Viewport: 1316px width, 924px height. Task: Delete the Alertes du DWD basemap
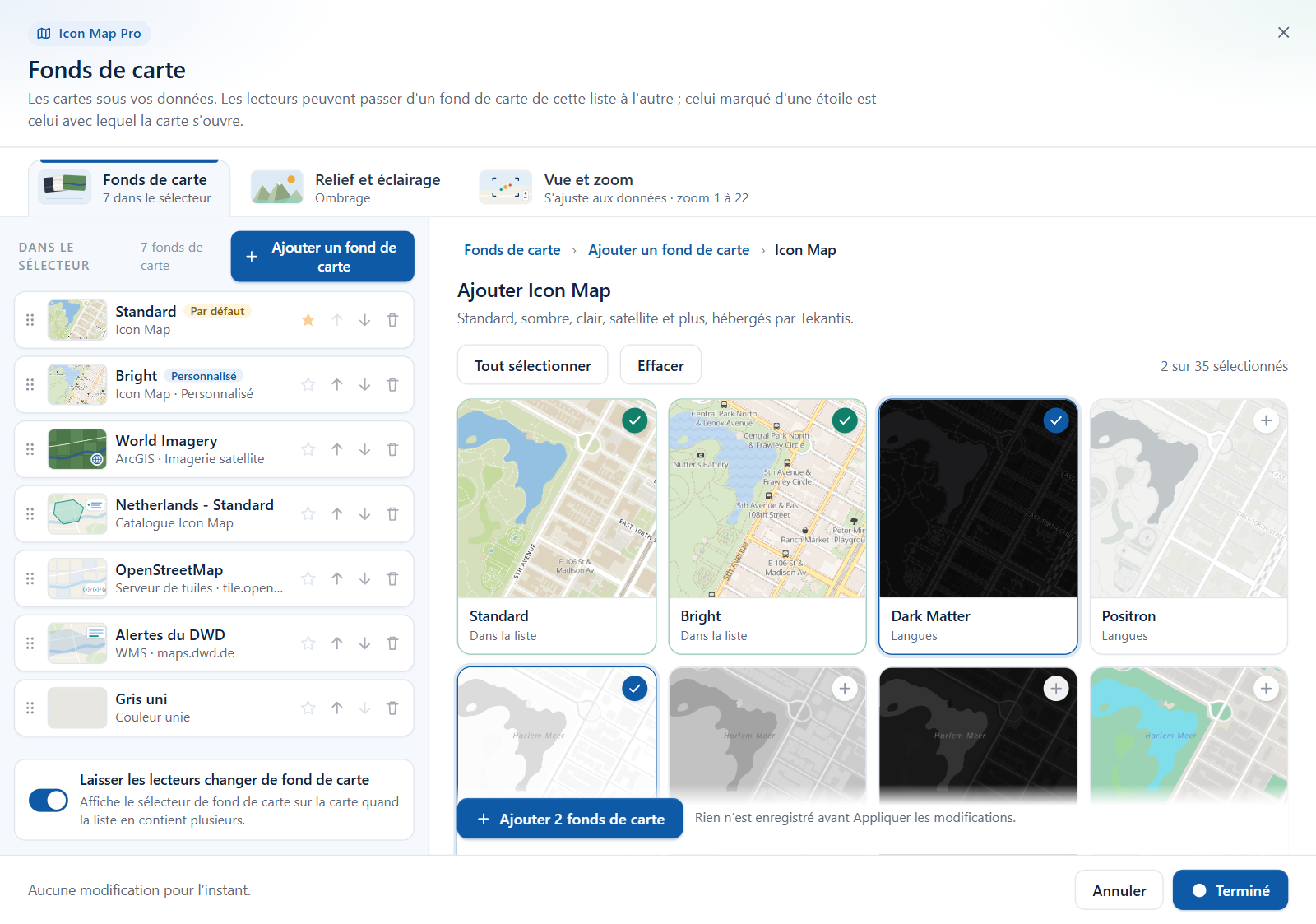[x=392, y=643]
